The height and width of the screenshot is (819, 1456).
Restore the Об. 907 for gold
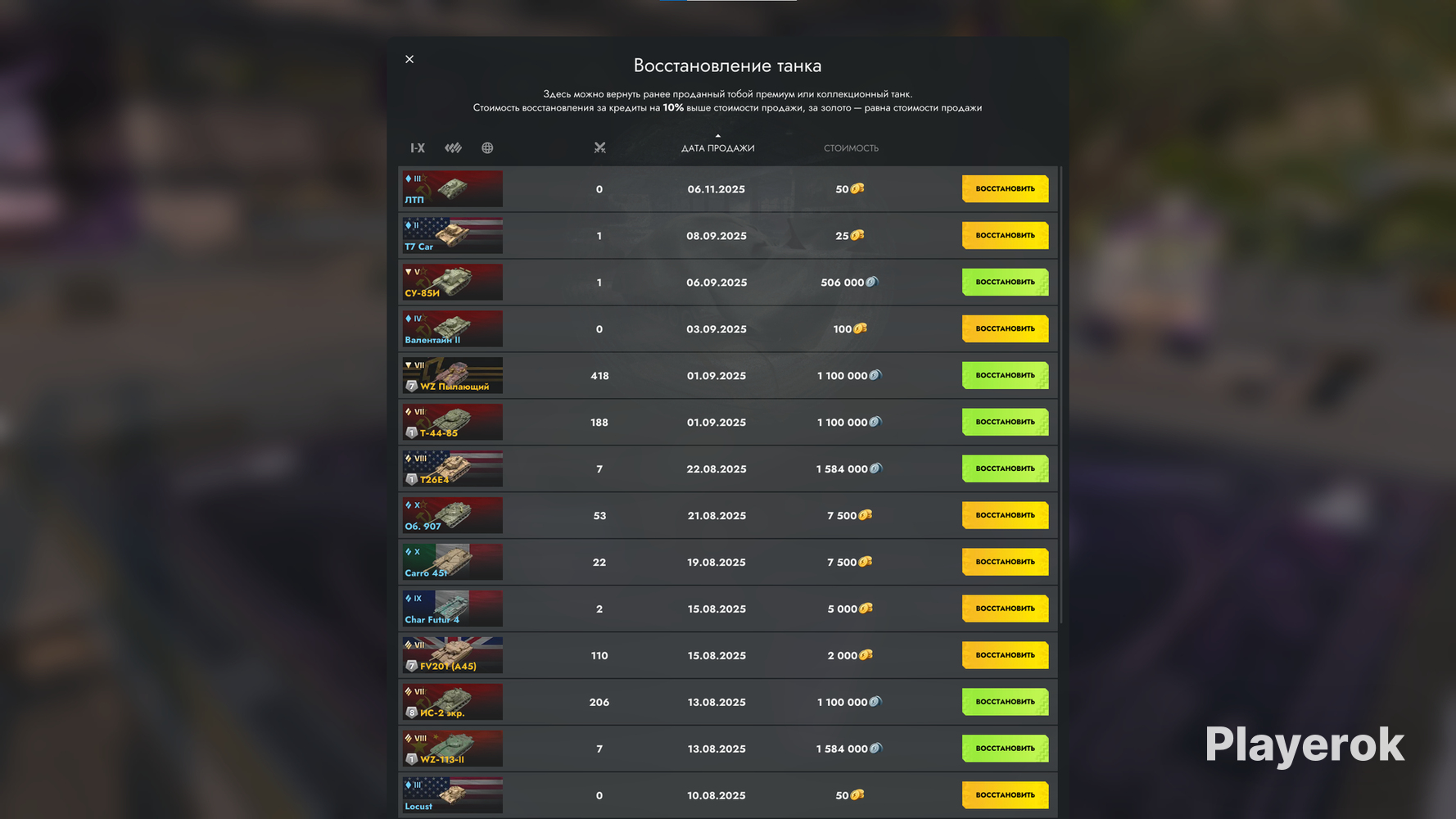coord(1005,516)
